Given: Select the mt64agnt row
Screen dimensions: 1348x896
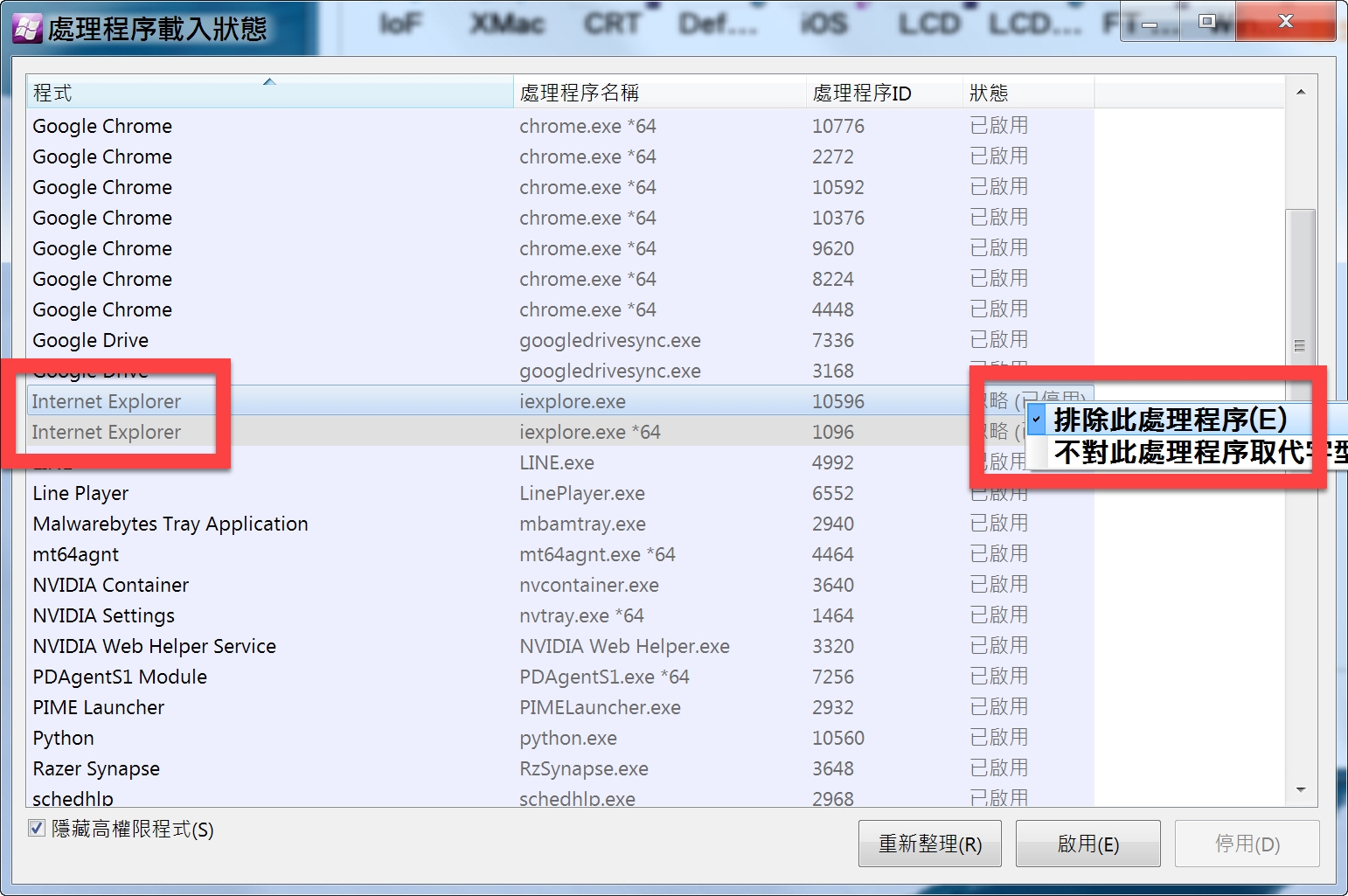Looking at the screenshot, I should 559,554.
